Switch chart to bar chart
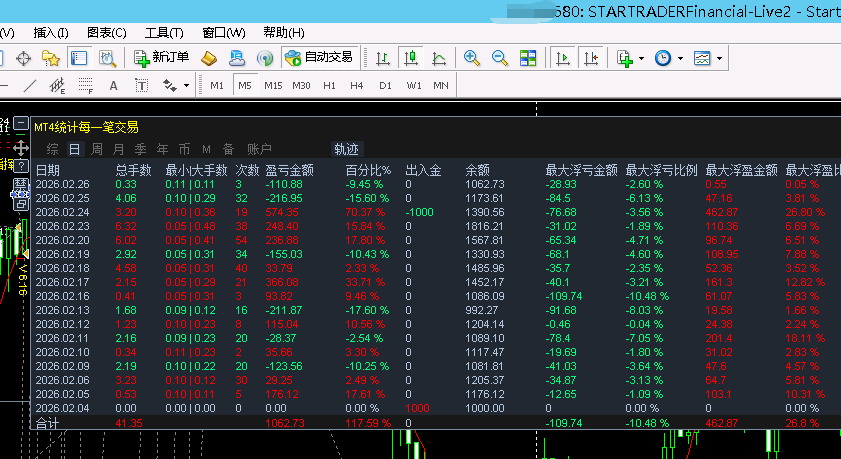The height and width of the screenshot is (459, 841). coord(383,58)
